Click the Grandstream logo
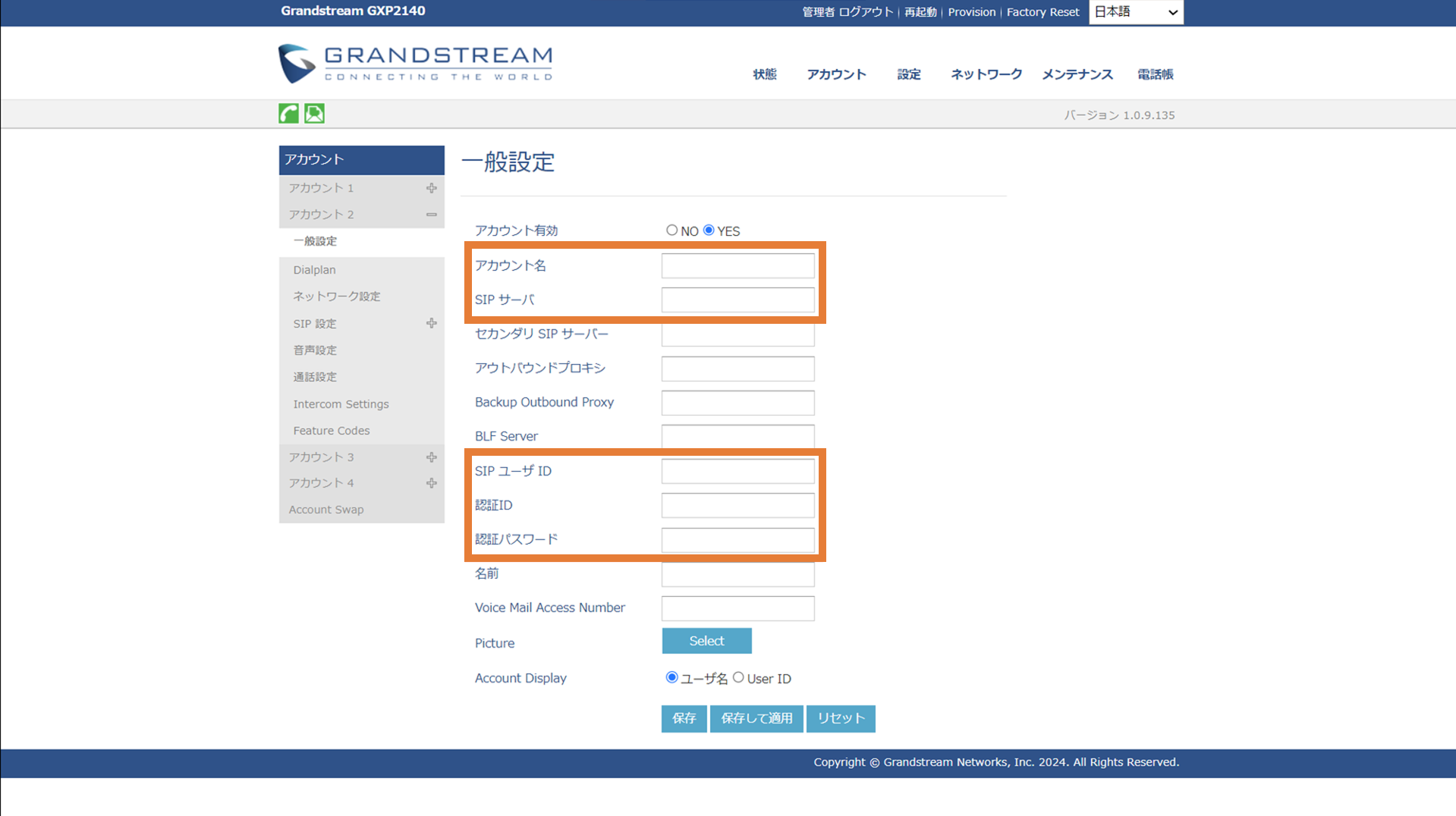 pos(415,64)
